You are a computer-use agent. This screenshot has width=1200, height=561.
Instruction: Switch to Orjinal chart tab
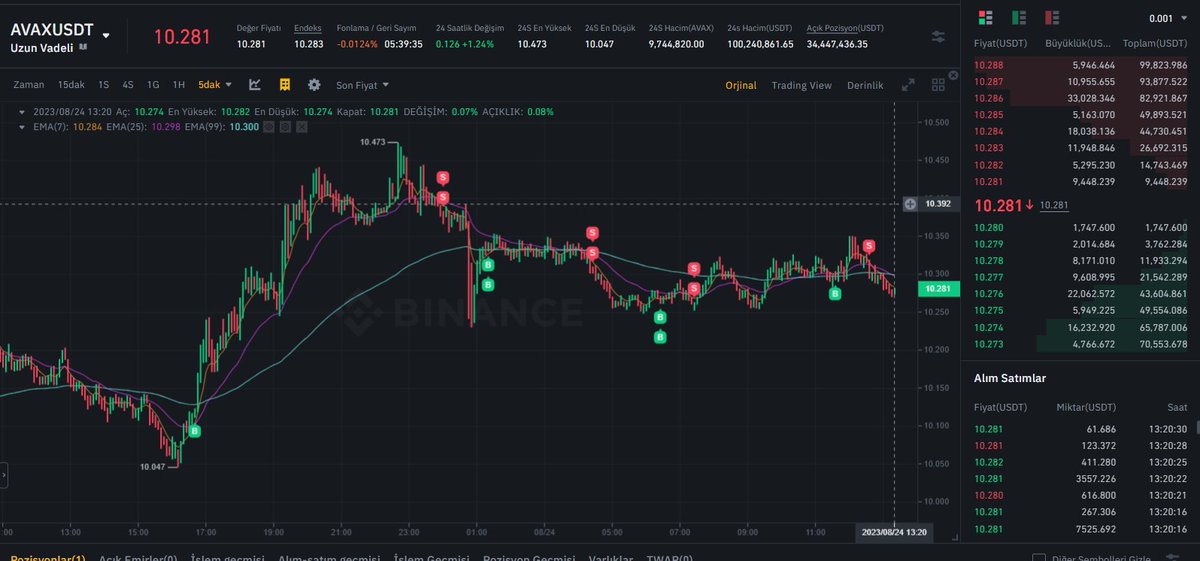[741, 86]
